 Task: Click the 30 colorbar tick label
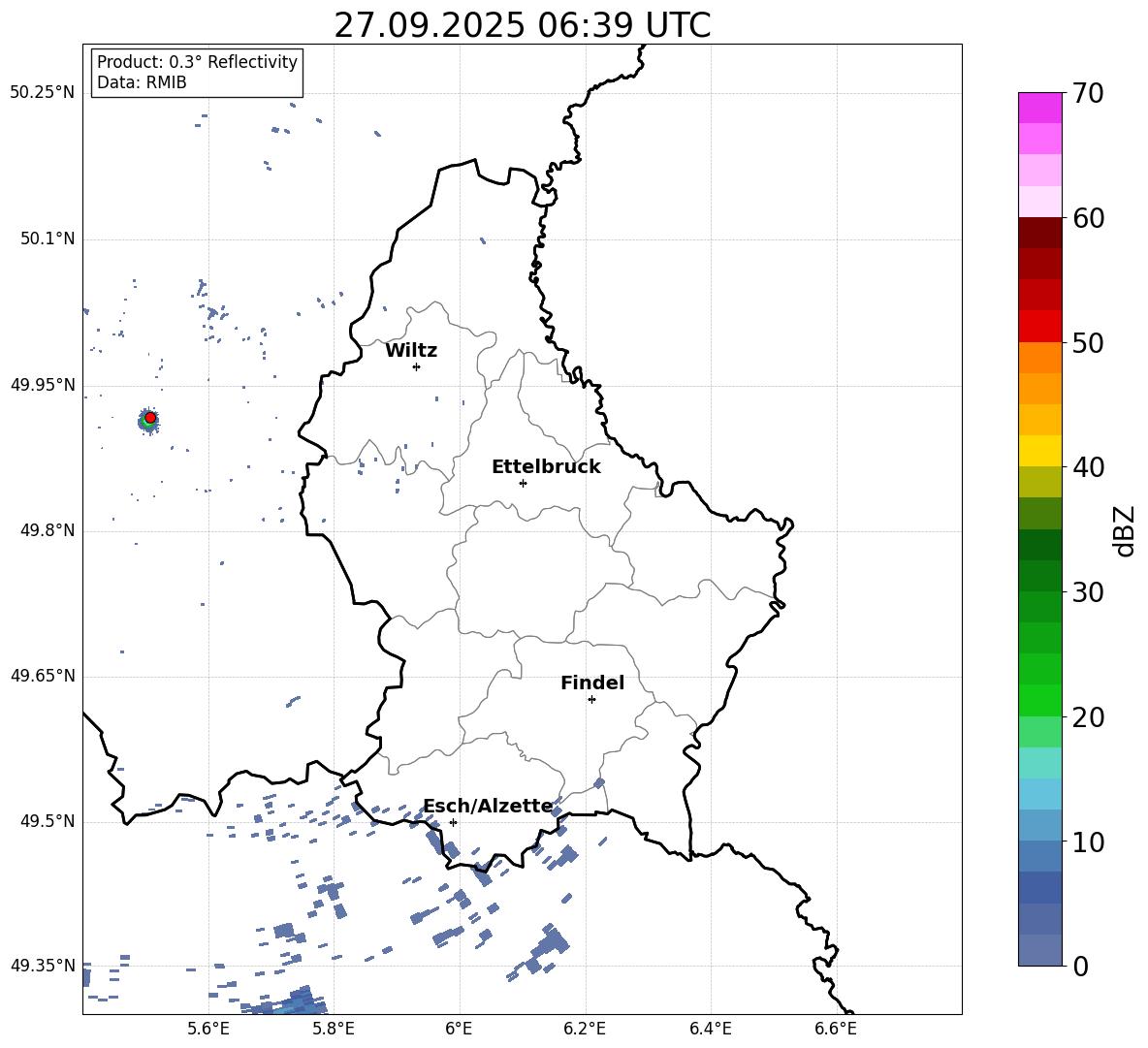click(1088, 592)
